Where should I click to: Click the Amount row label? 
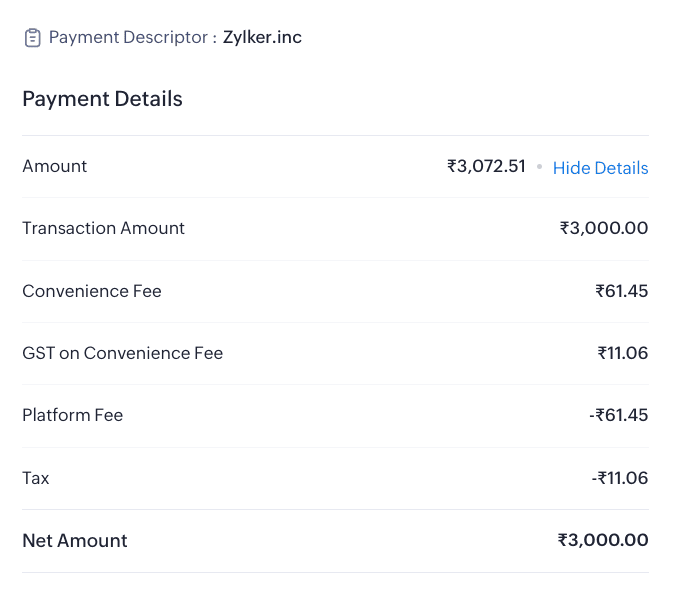(x=55, y=166)
